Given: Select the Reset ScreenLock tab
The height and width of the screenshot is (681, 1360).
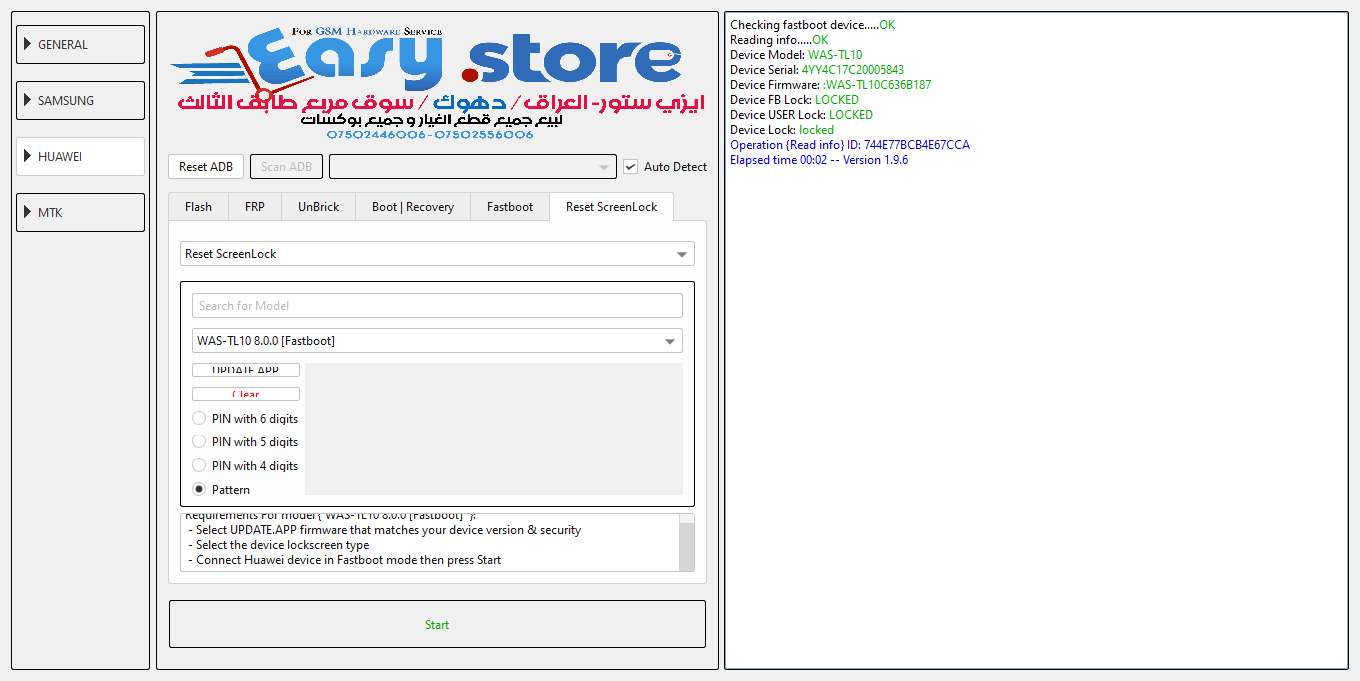Looking at the screenshot, I should [x=612, y=207].
